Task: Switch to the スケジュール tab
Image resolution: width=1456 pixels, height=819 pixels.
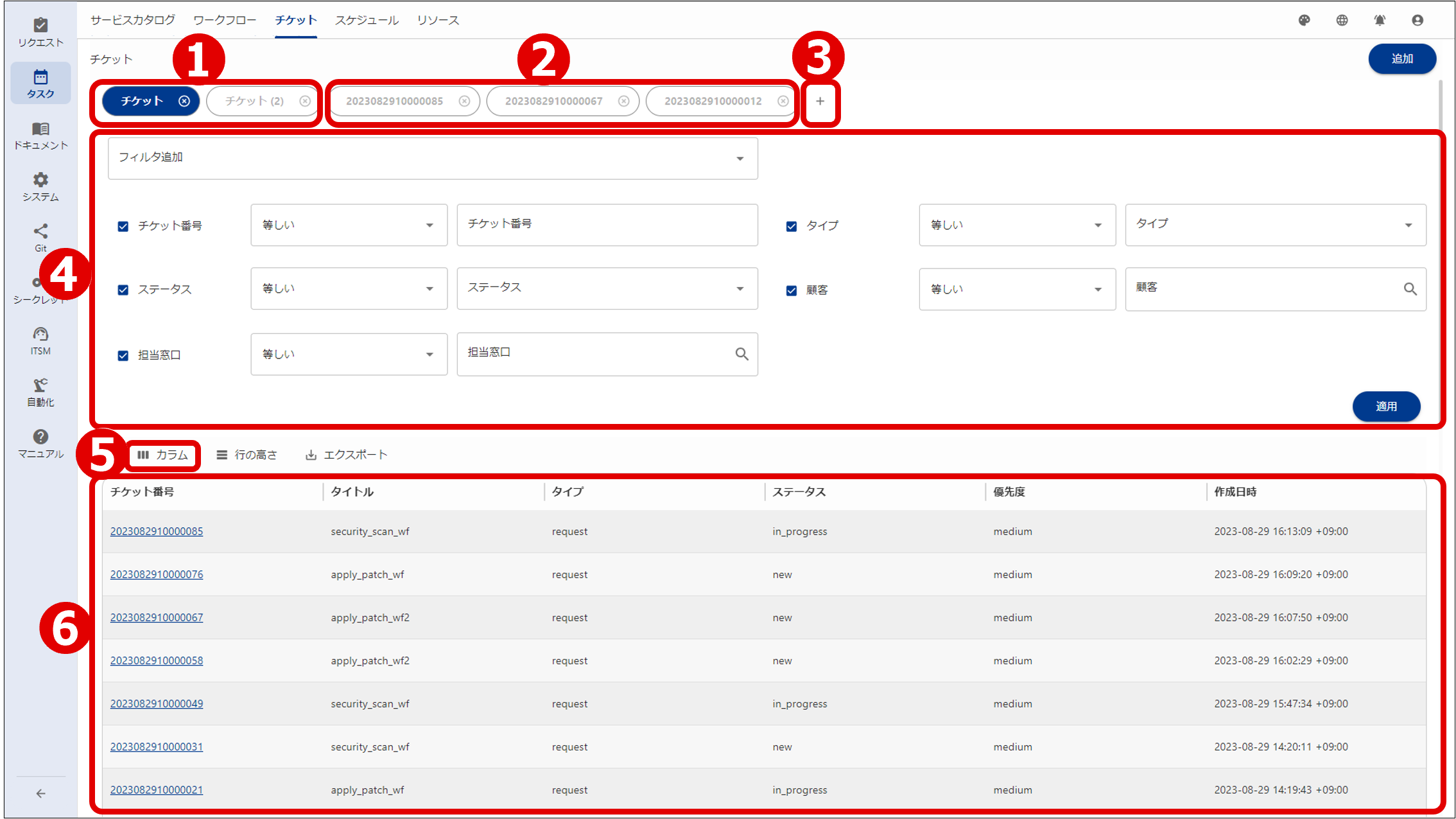Action: point(367,20)
